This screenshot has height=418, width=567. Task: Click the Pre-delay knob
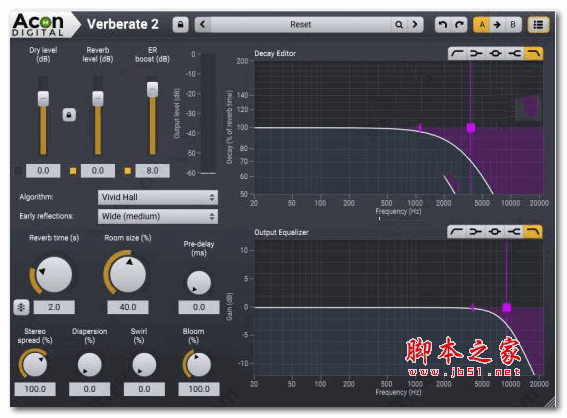(199, 283)
